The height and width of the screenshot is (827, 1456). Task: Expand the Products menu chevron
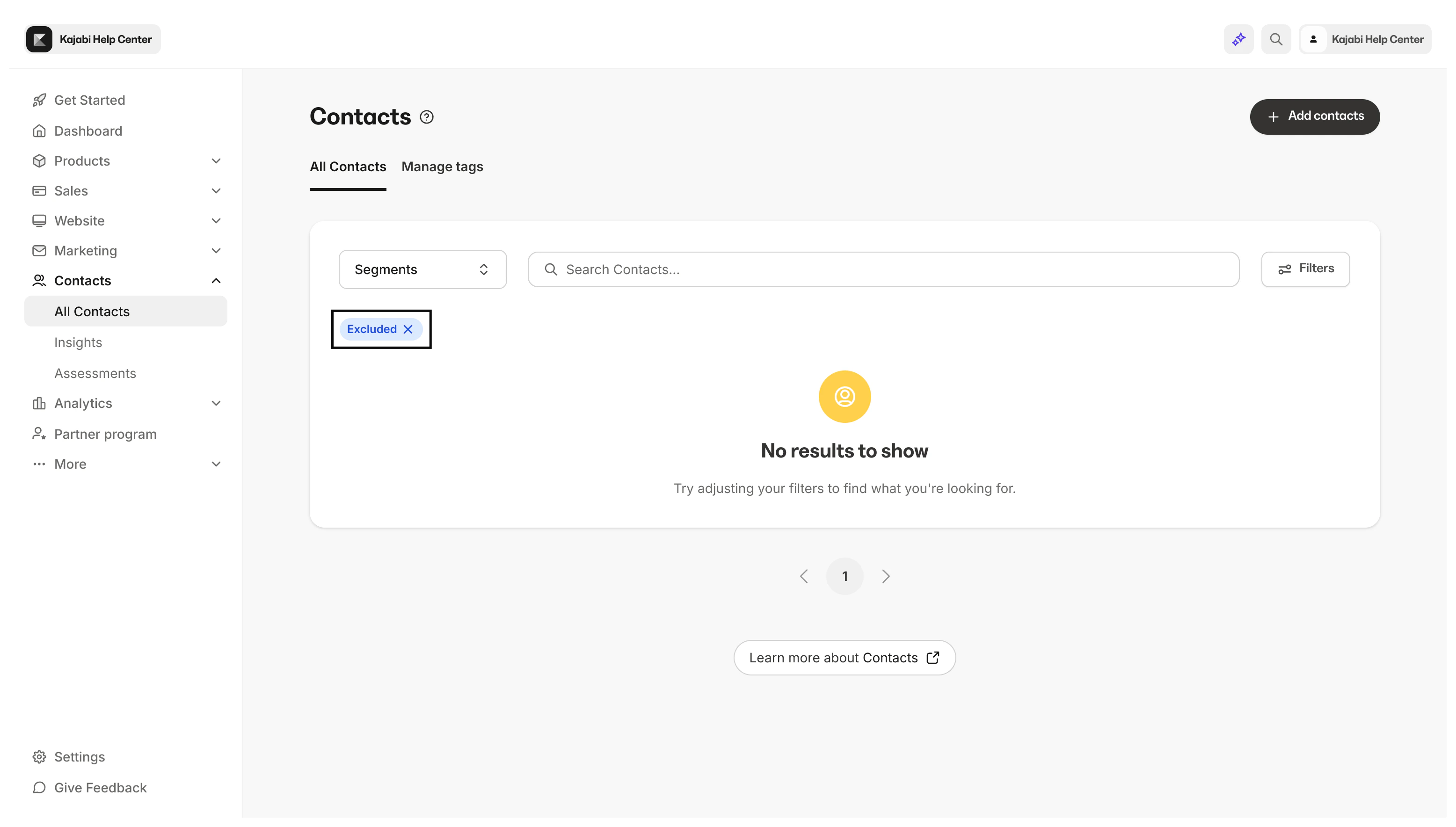[x=216, y=161]
